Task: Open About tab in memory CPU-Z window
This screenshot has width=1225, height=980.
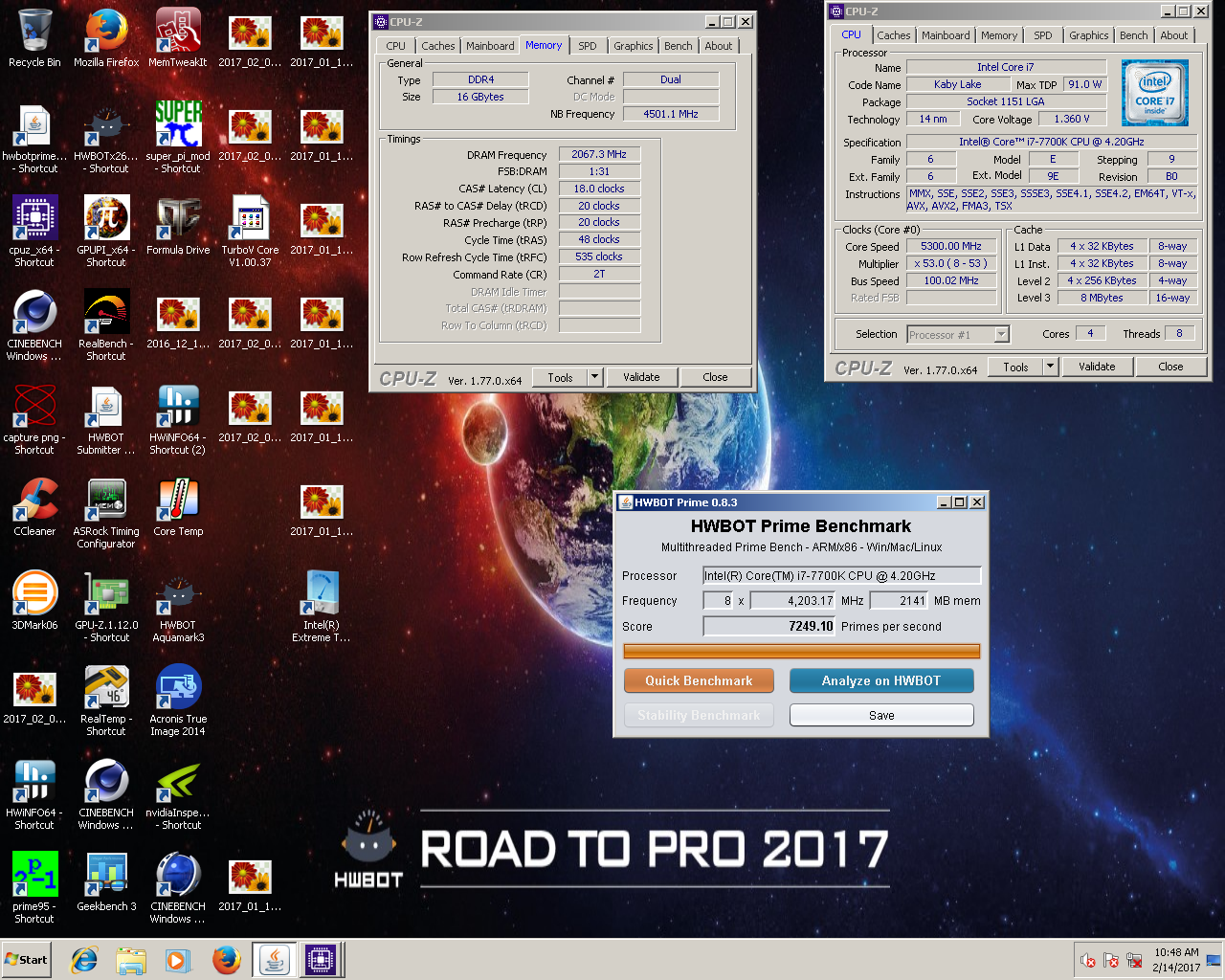Action: coord(719,46)
